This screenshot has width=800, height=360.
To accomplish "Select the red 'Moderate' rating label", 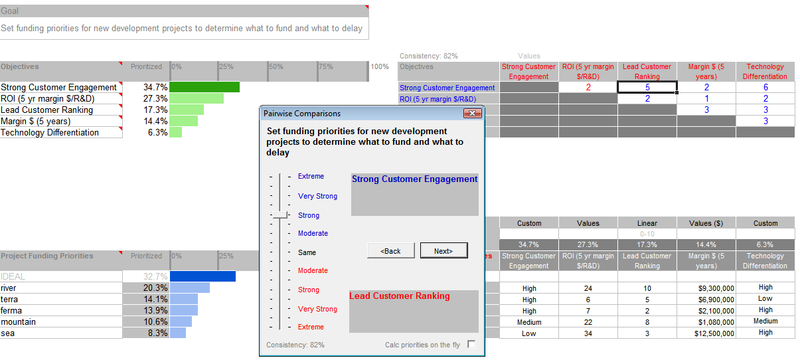I will tap(313, 271).
